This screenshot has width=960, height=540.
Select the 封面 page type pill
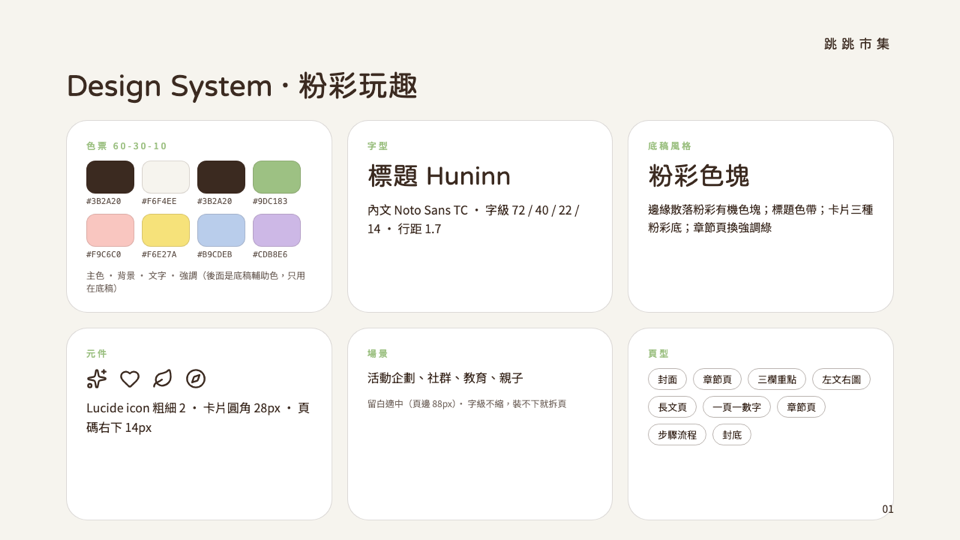click(667, 380)
